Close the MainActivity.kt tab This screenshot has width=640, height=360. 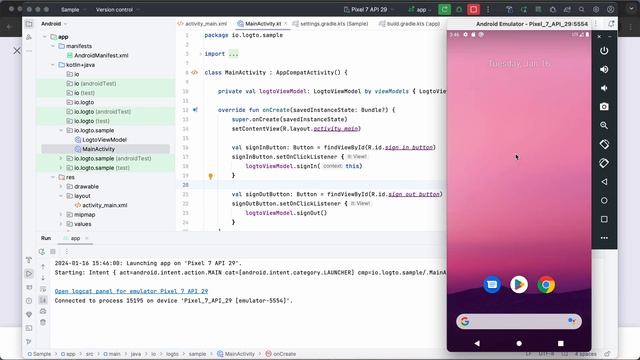(285, 24)
